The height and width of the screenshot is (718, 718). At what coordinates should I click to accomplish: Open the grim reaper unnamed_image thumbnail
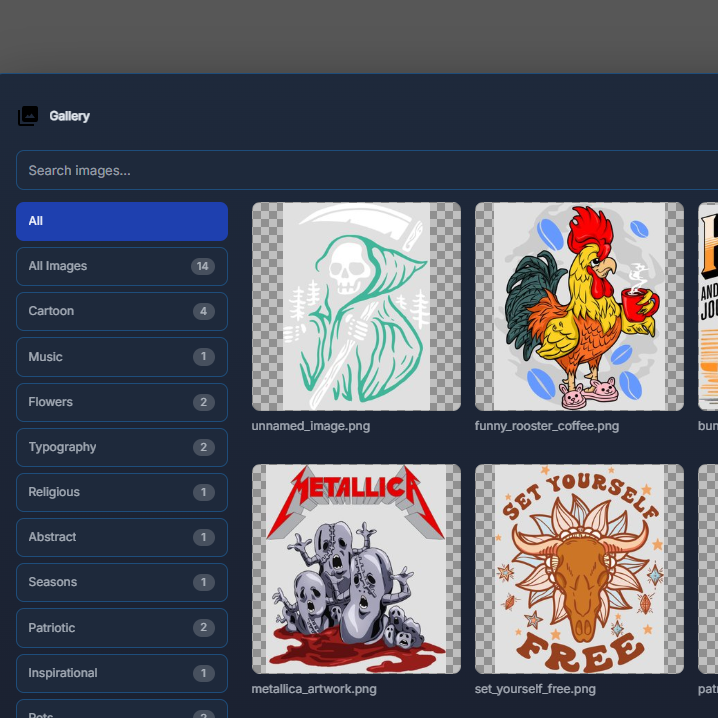356,306
